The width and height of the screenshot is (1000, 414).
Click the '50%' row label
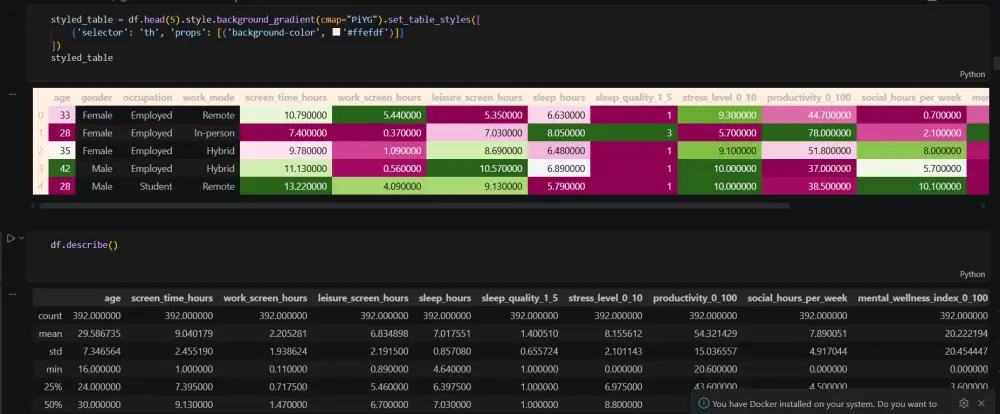54,404
